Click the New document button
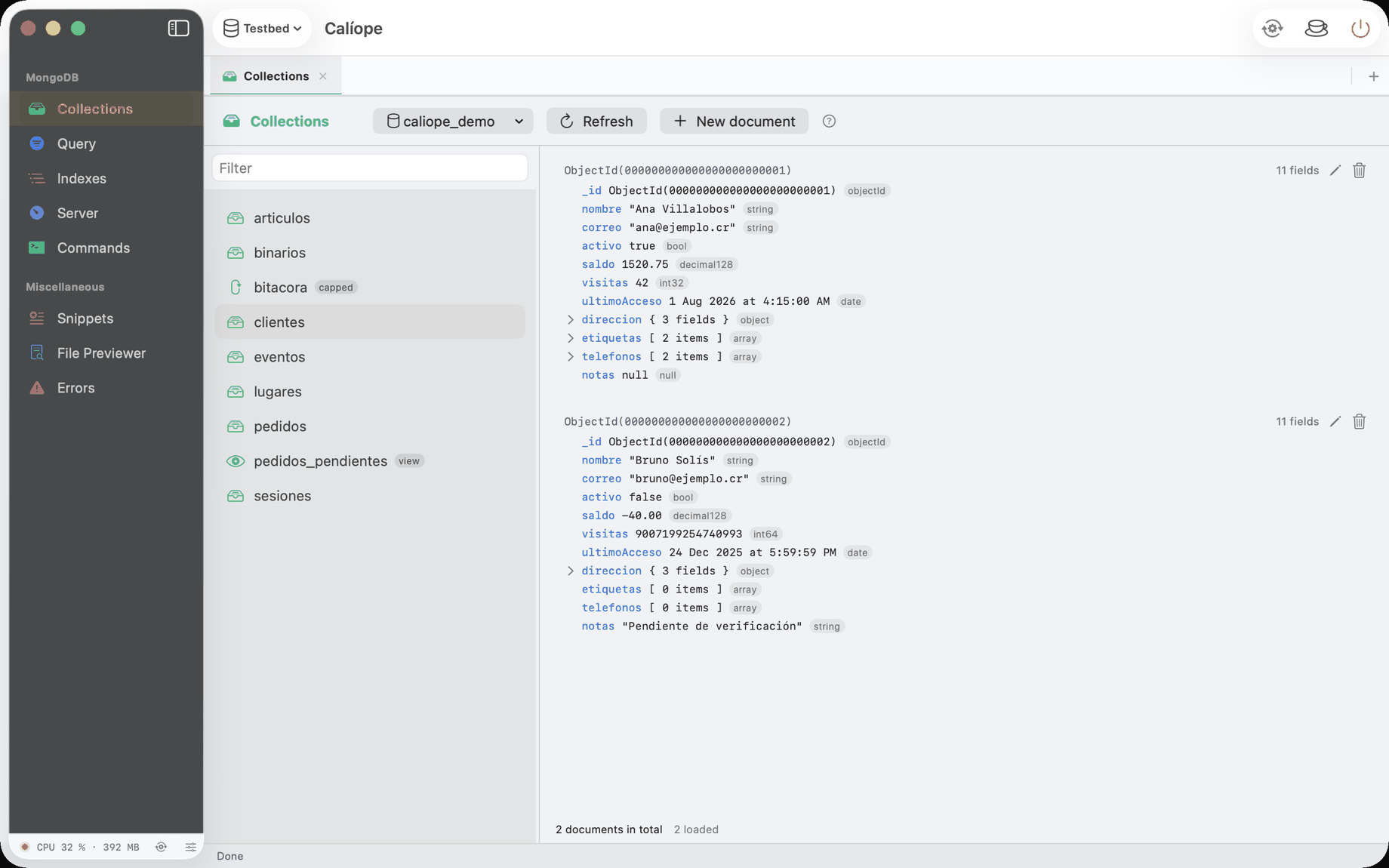This screenshot has width=1389, height=868. (734, 122)
